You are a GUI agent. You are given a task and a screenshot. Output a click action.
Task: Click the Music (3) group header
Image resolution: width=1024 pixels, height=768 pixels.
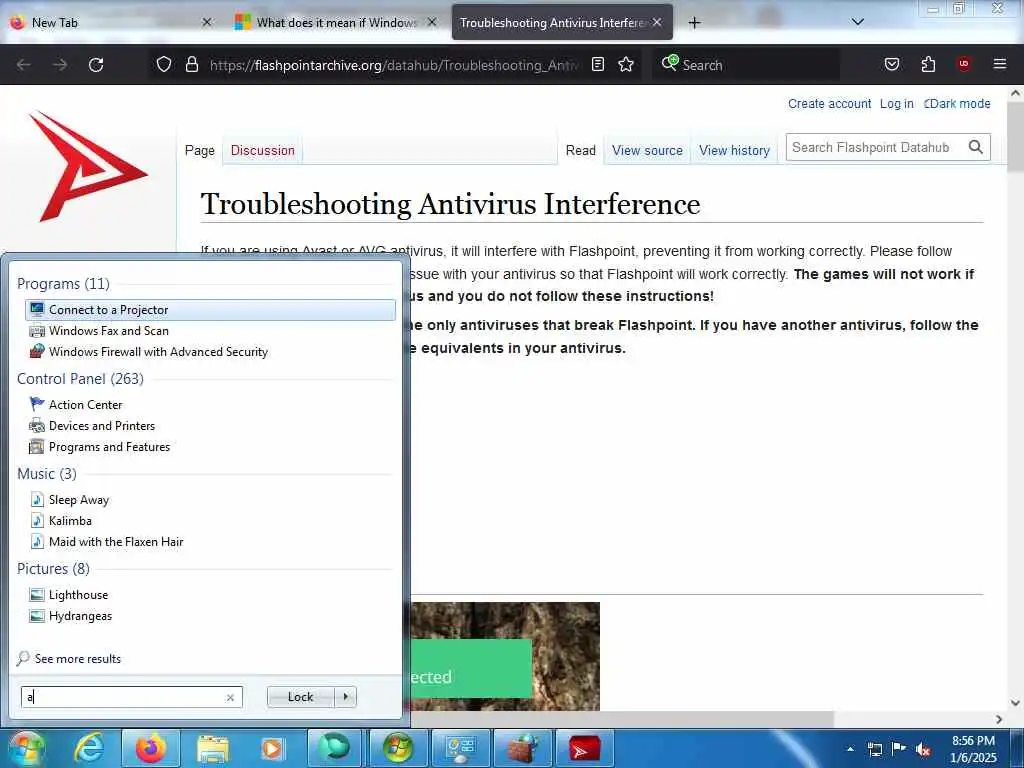46,473
